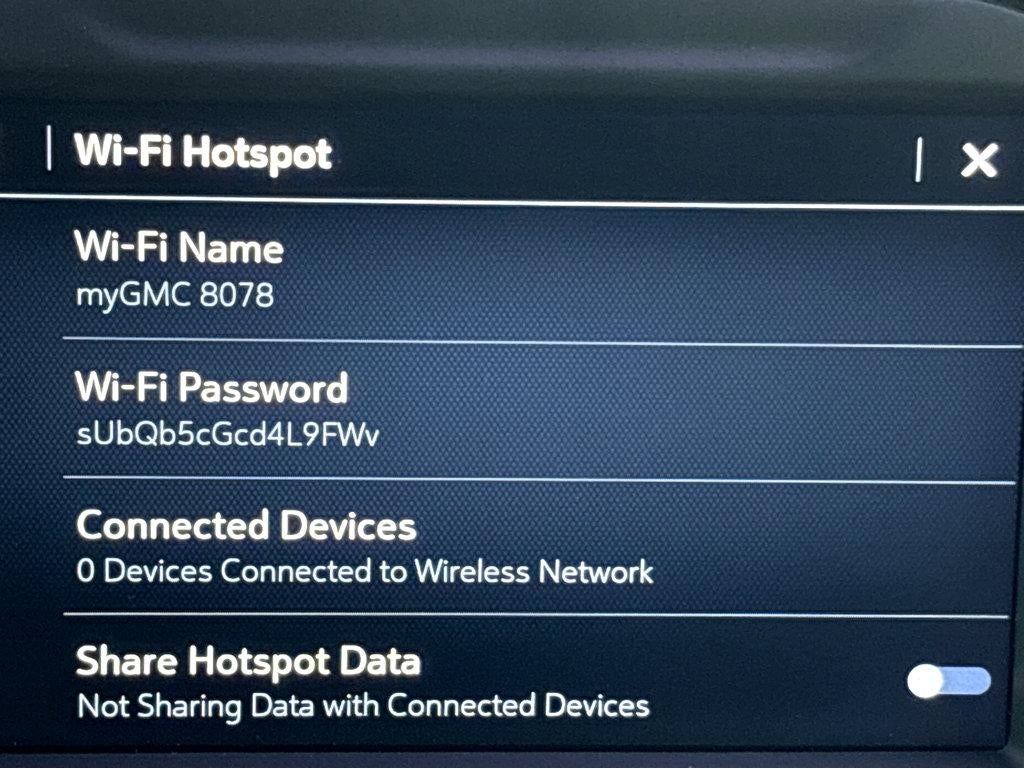
Task: Tap the 8078 digits in the network name
Action: [236, 294]
